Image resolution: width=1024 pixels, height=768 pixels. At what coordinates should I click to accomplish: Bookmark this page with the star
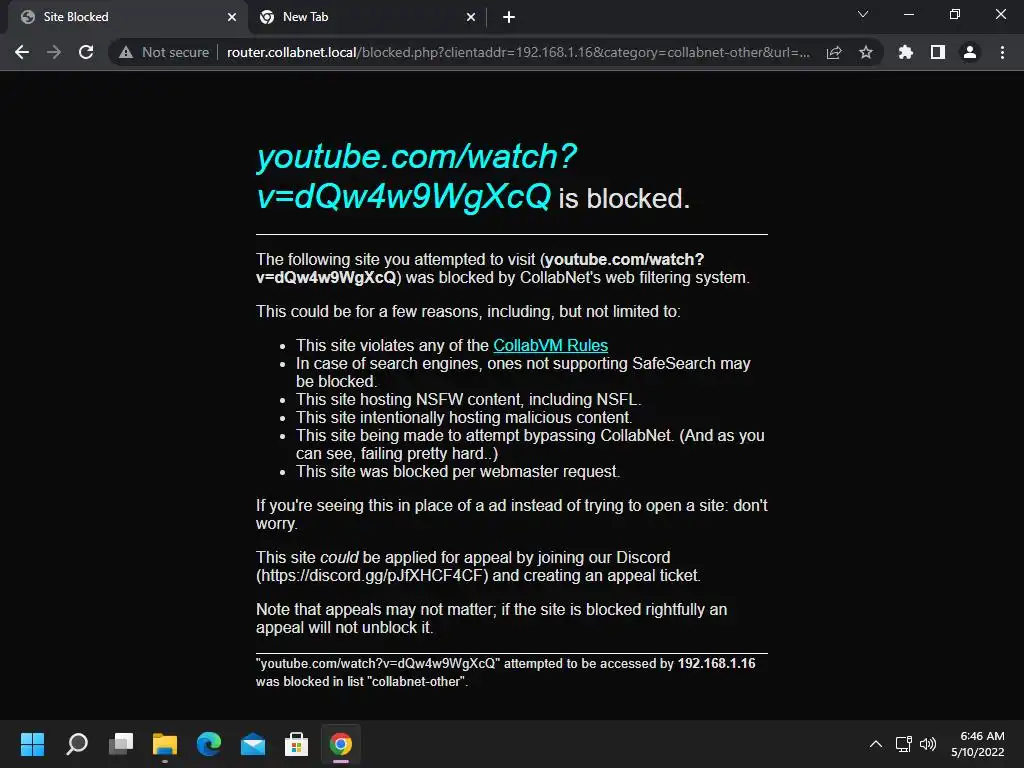pyautogui.click(x=866, y=52)
